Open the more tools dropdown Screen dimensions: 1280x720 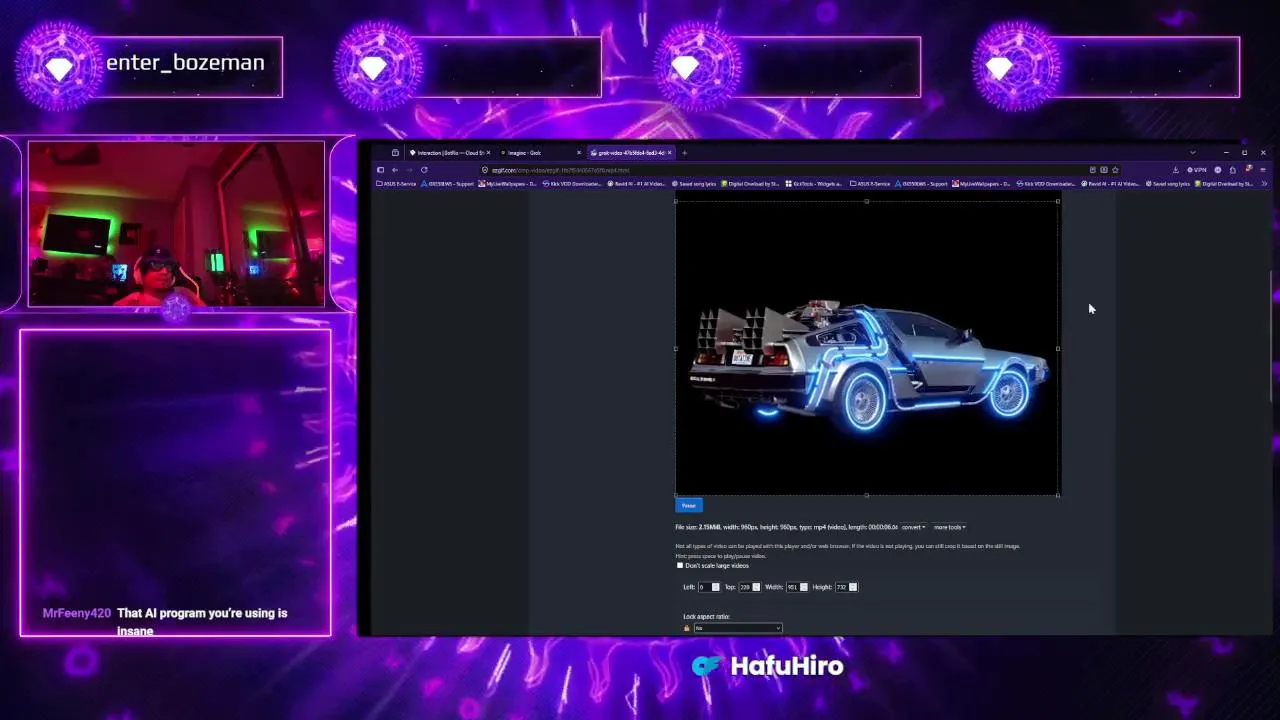949,527
